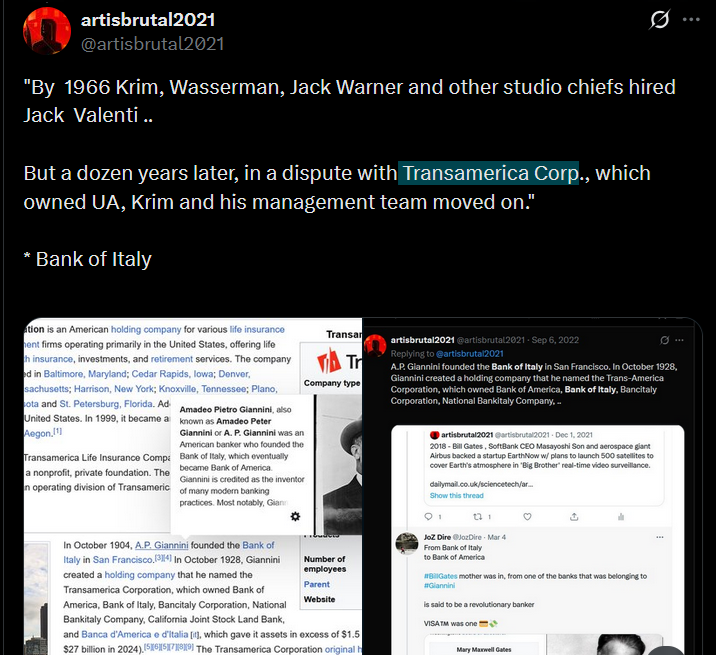Click the Mary Maxwell Gates image caption
The image size is (716, 655).
(484, 650)
